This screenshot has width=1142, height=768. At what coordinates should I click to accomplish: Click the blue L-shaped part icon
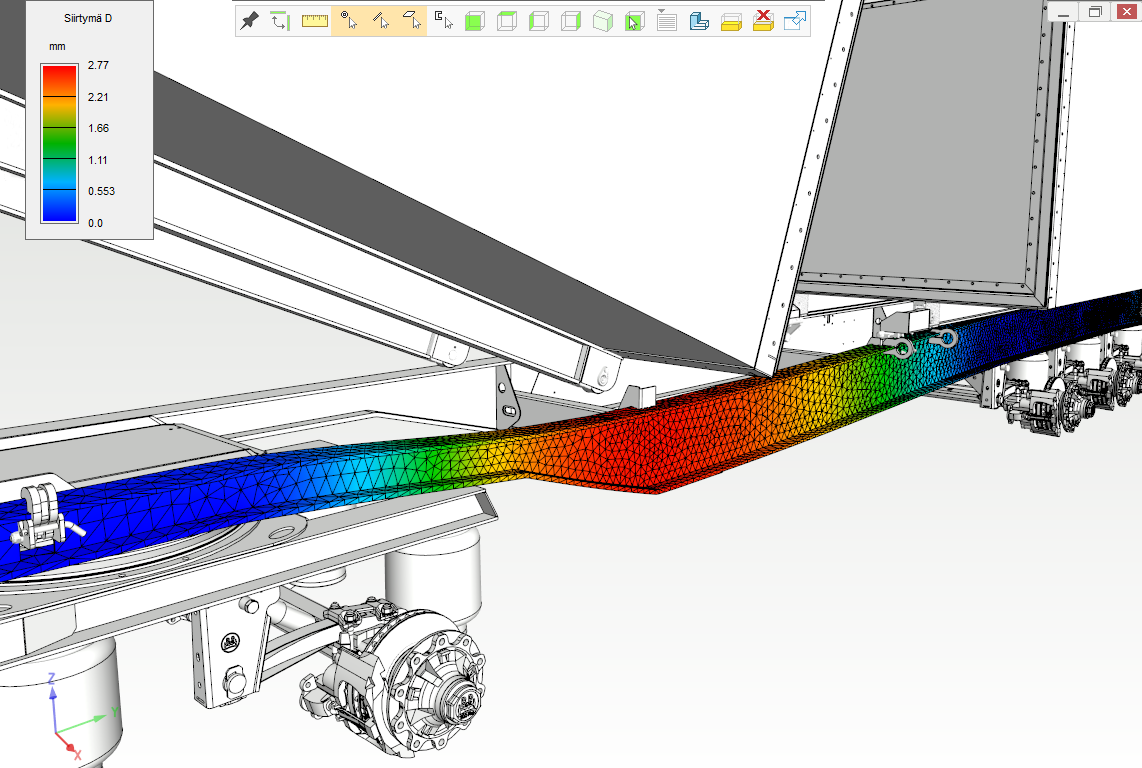click(x=699, y=20)
